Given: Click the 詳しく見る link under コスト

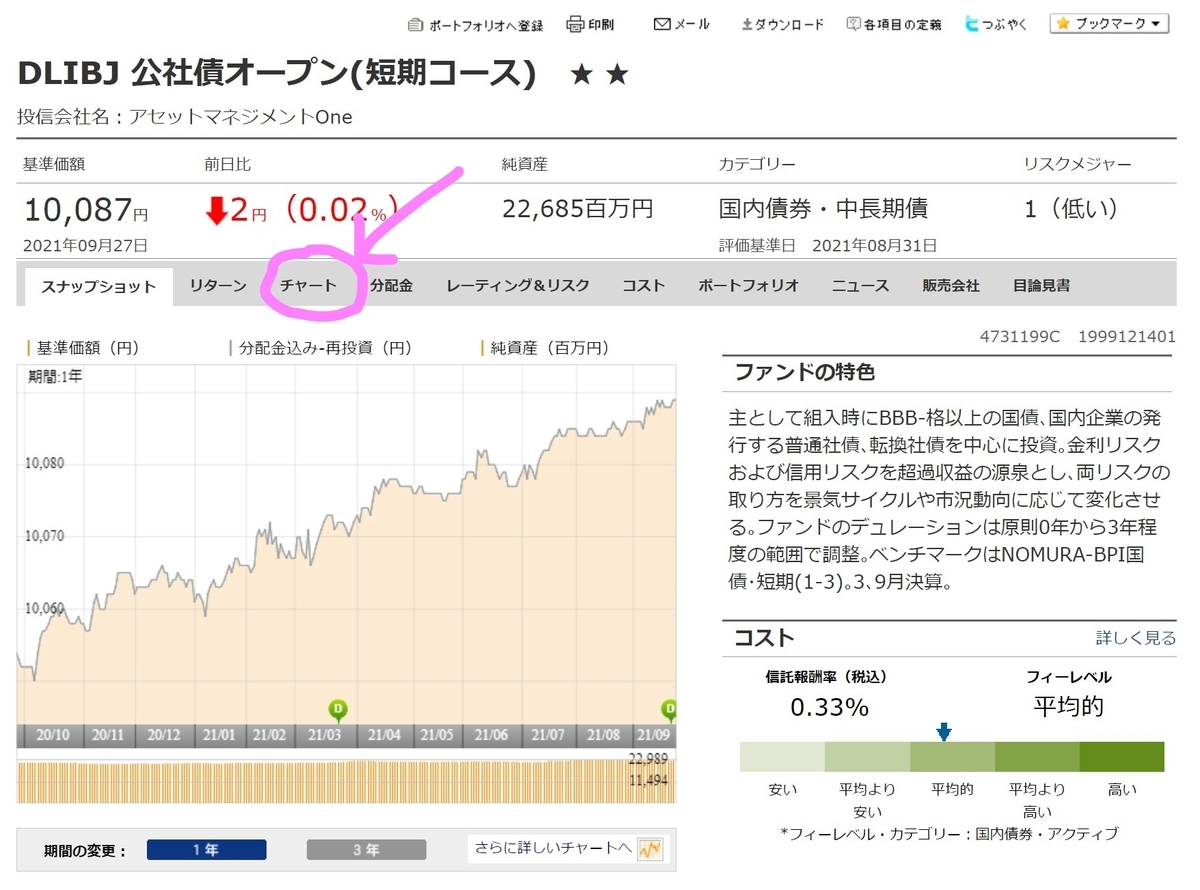Looking at the screenshot, I should click(1136, 638).
